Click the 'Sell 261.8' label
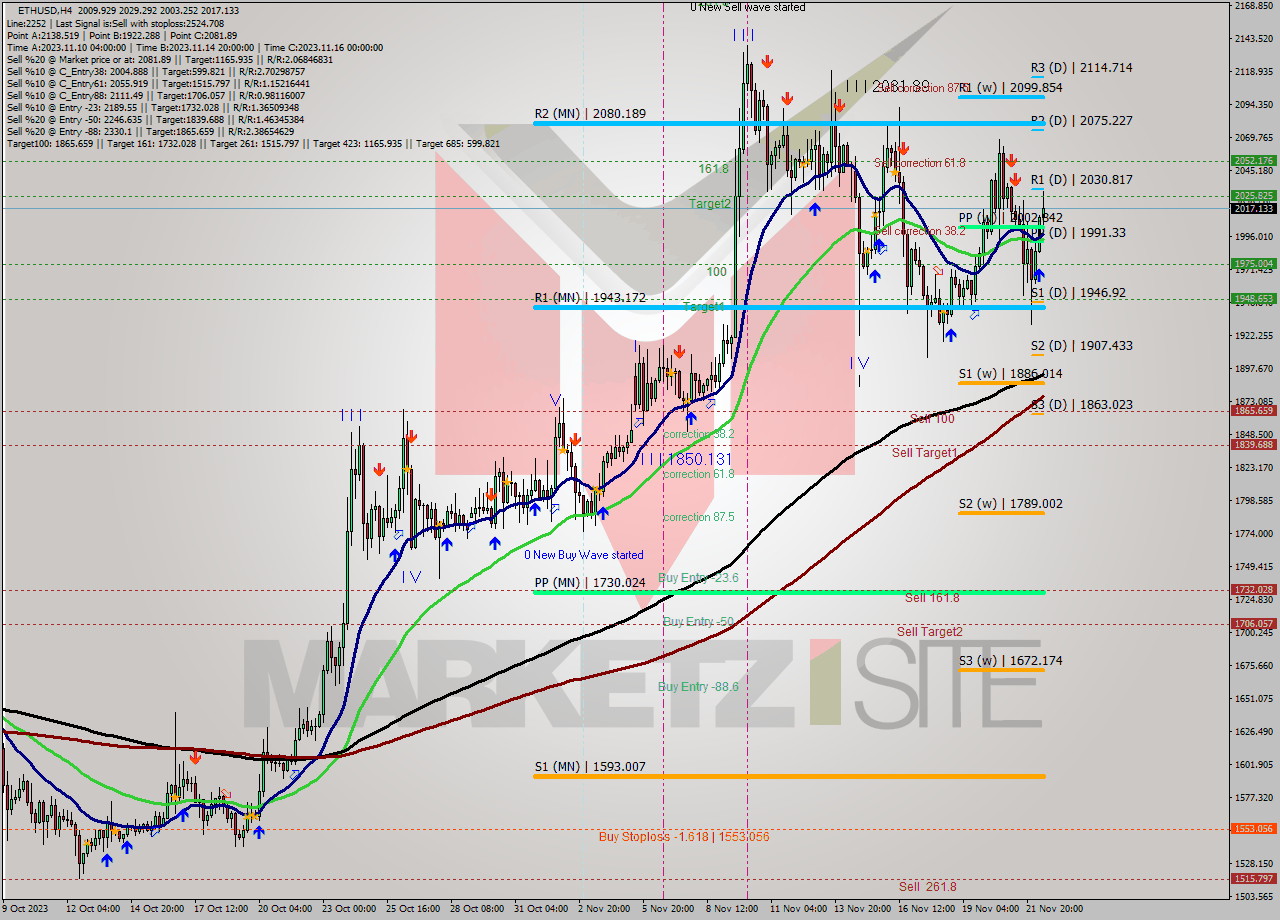The width and height of the screenshot is (1280, 920). coord(927,887)
